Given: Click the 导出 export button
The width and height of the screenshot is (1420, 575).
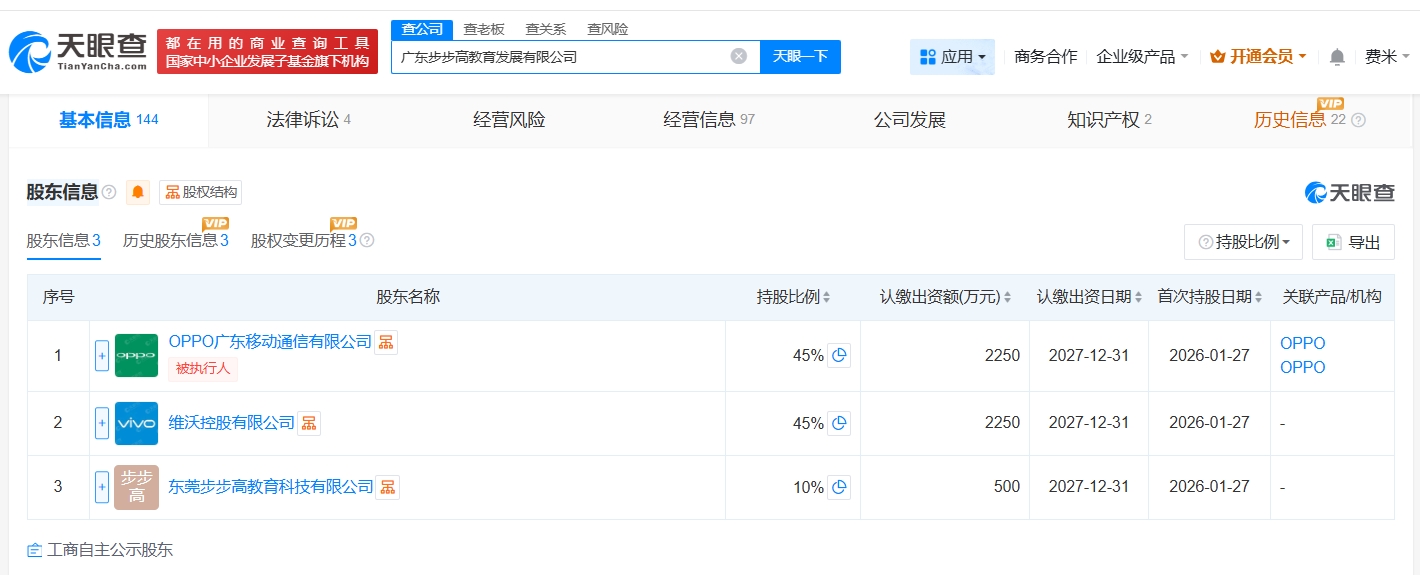Looking at the screenshot, I should [1353, 242].
